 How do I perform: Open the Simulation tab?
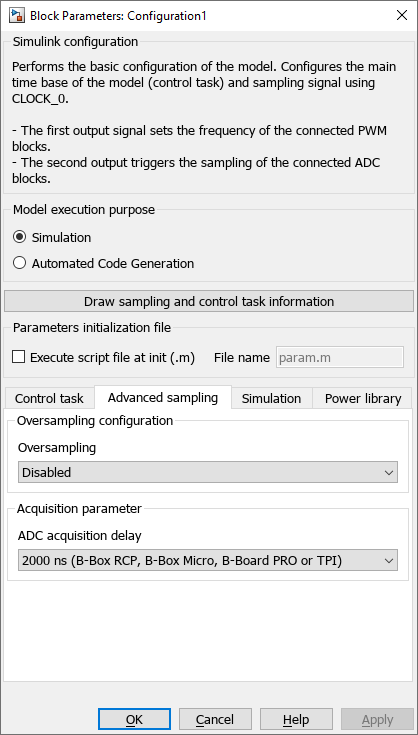(x=271, y=398)
